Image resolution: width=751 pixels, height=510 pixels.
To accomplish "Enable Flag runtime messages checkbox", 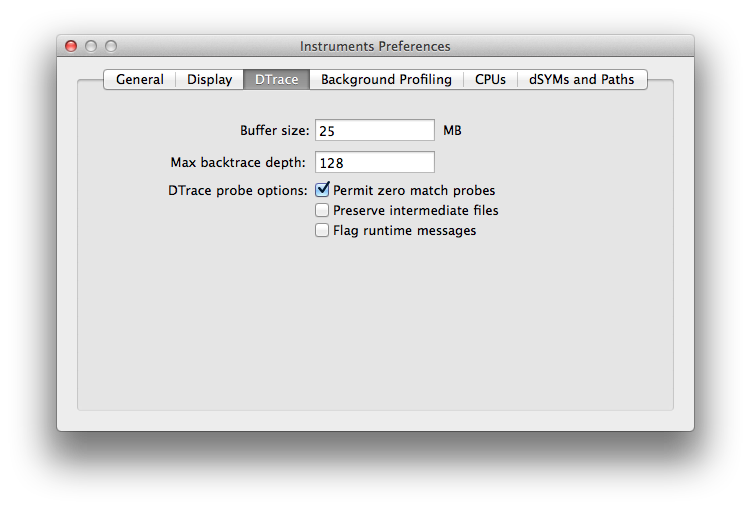I will tap(322, 230).
